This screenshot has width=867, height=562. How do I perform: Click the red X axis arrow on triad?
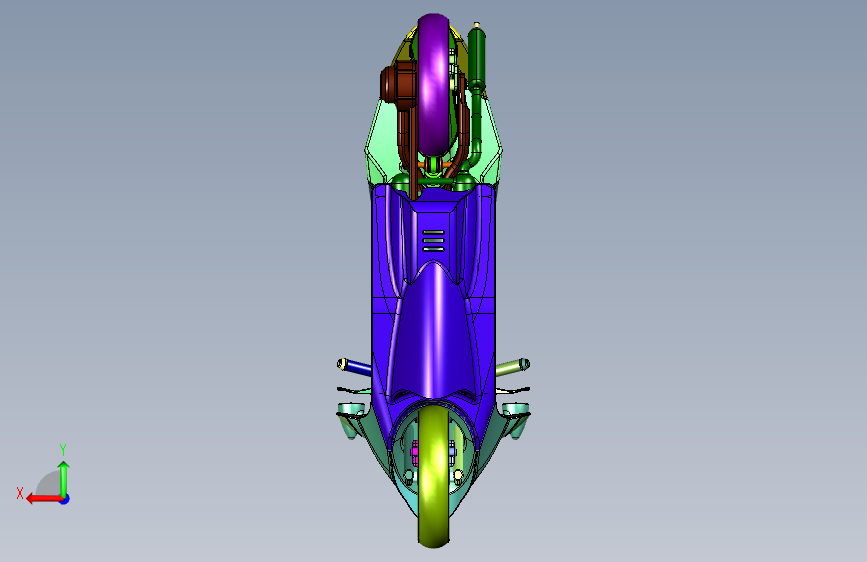coord(44,499)
